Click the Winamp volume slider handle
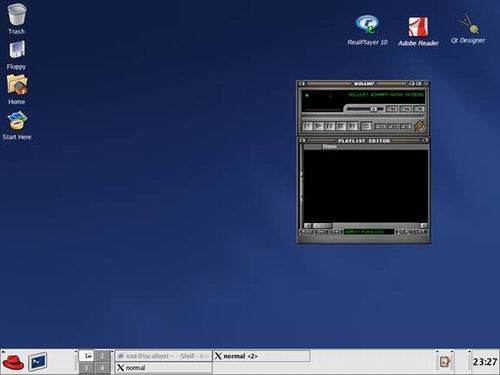 click(373, 109)
